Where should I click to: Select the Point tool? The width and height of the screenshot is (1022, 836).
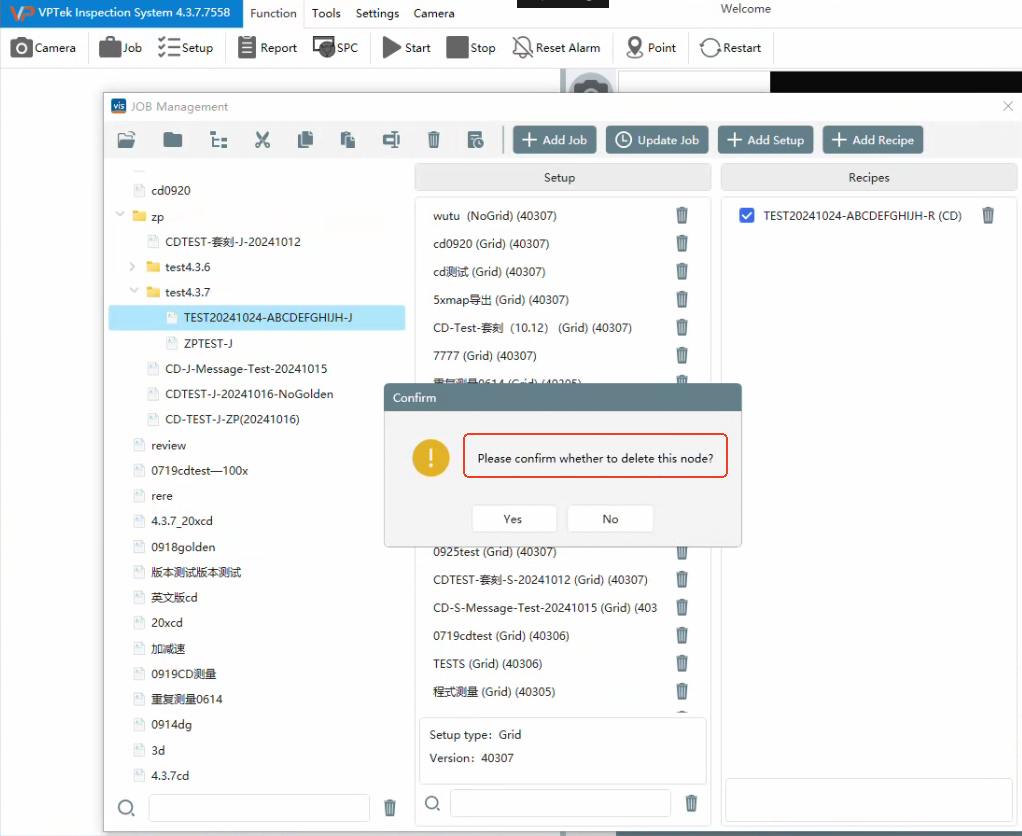pyautogui.click(x=650, y=48)
